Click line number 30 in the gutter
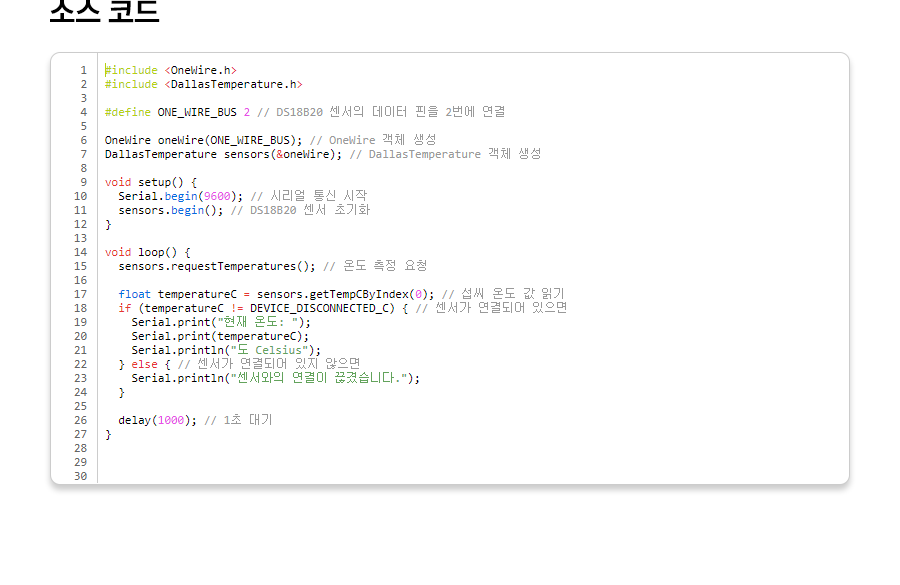This screenshot has height=585, width=900. click(80, 476)
